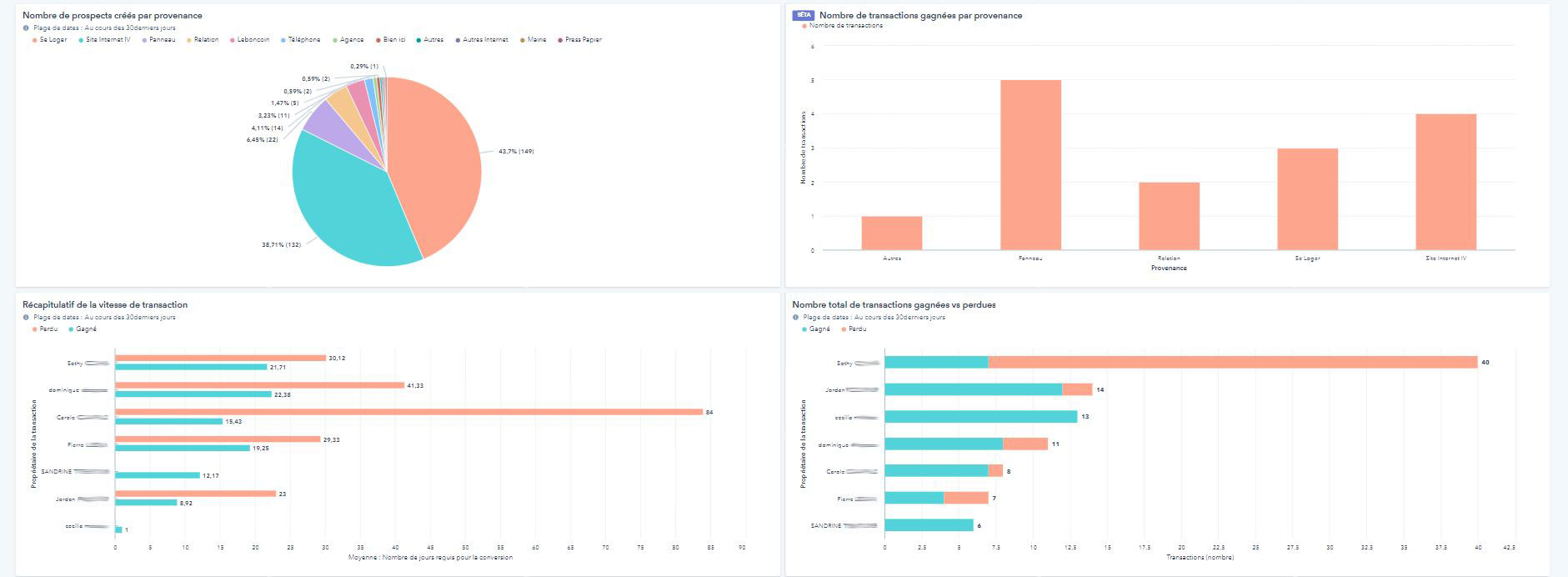Image resolution: width=1568 pixels, height=577 pixels.
Task: Click the Perdu bar valued 84 for Carole
Action: (x=408, y=412)
